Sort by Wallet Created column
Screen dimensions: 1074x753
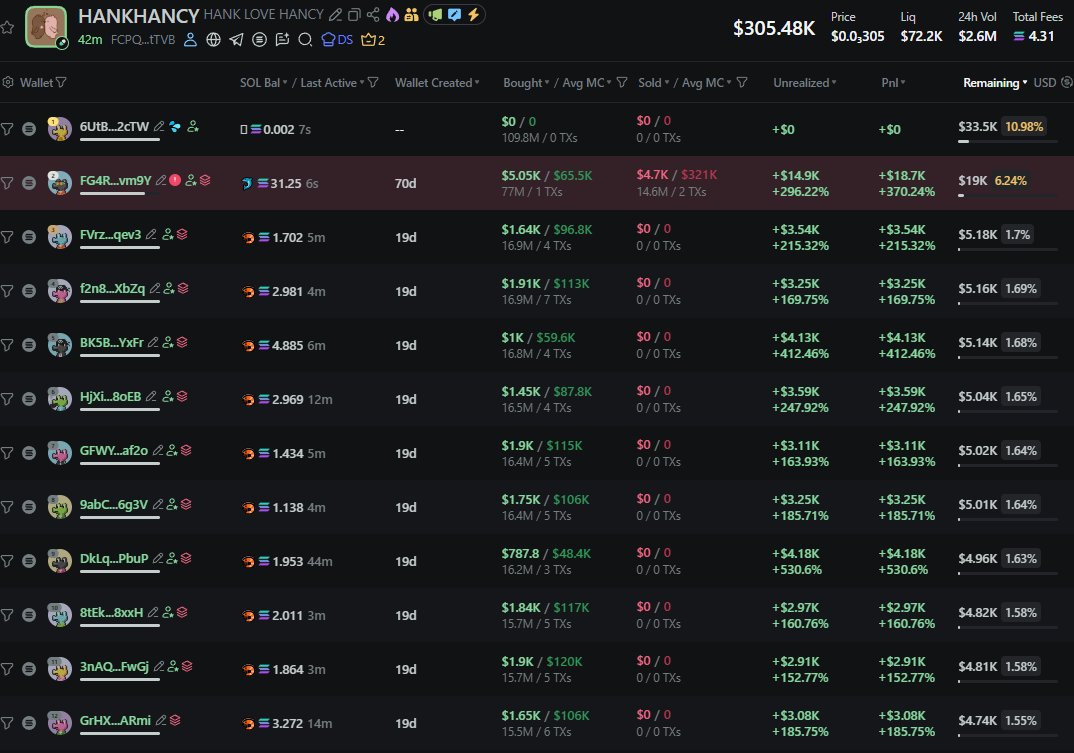436,83
